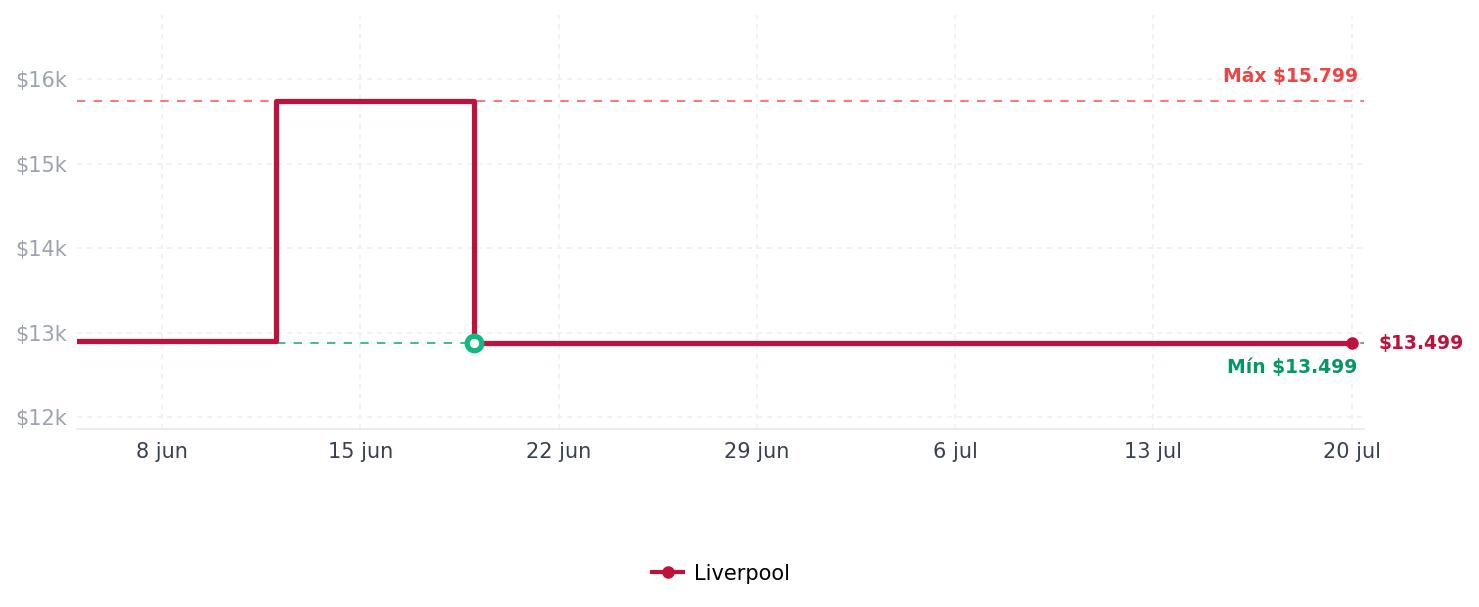Viewport: 1479px width, 607px height.
Task: Click the Máx $15.799 label
Action: click(x=1290, y=76)
